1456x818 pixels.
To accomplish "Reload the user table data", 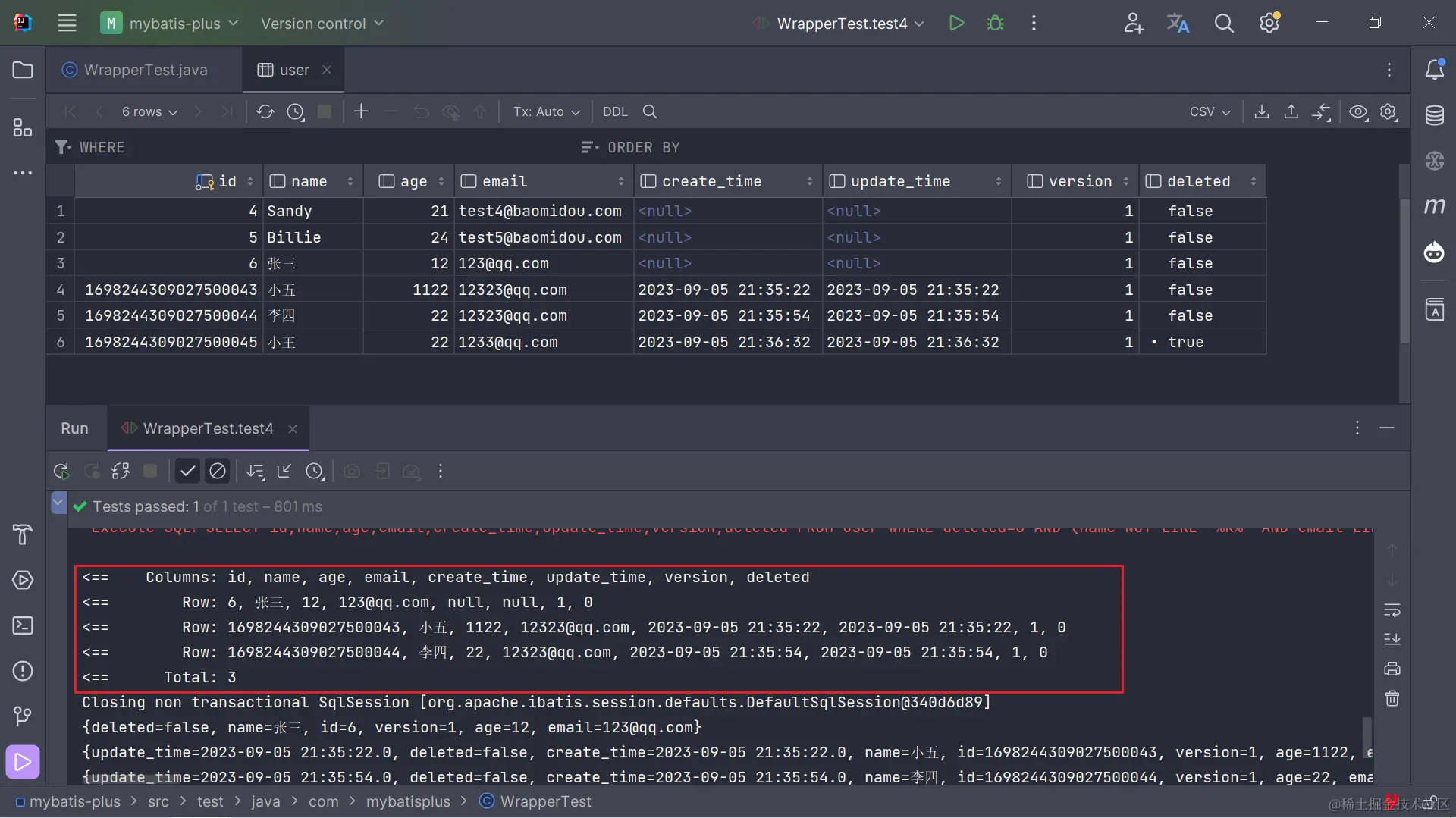I will (x=265, y=112).
